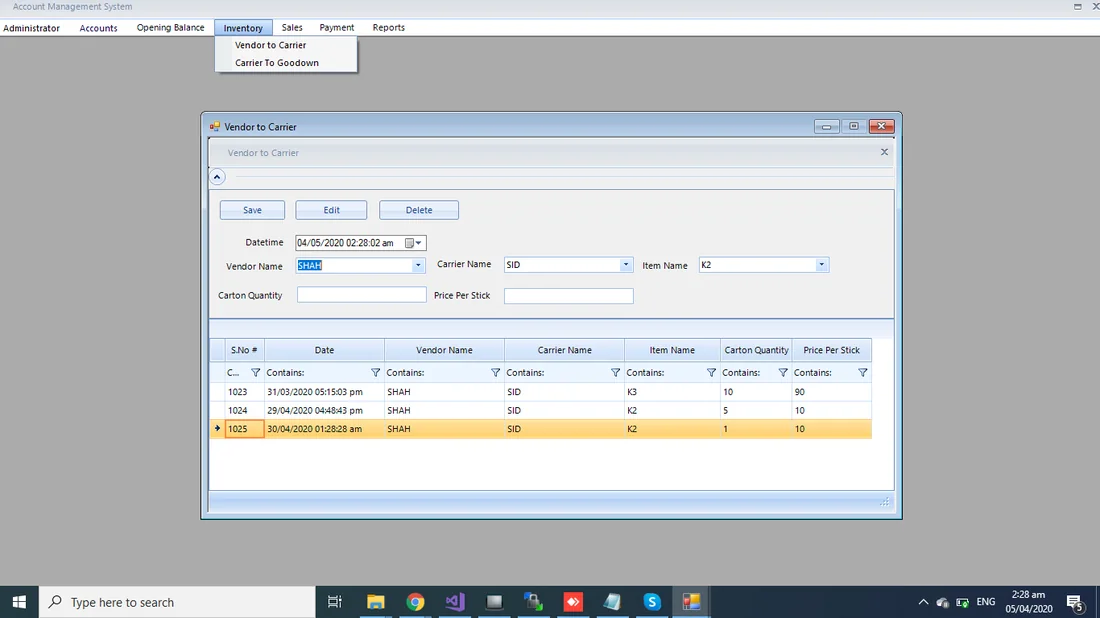Click the K3 item name cell
Screen dimensions: 1100x618
pyautogui.click(x=672, y=392)
